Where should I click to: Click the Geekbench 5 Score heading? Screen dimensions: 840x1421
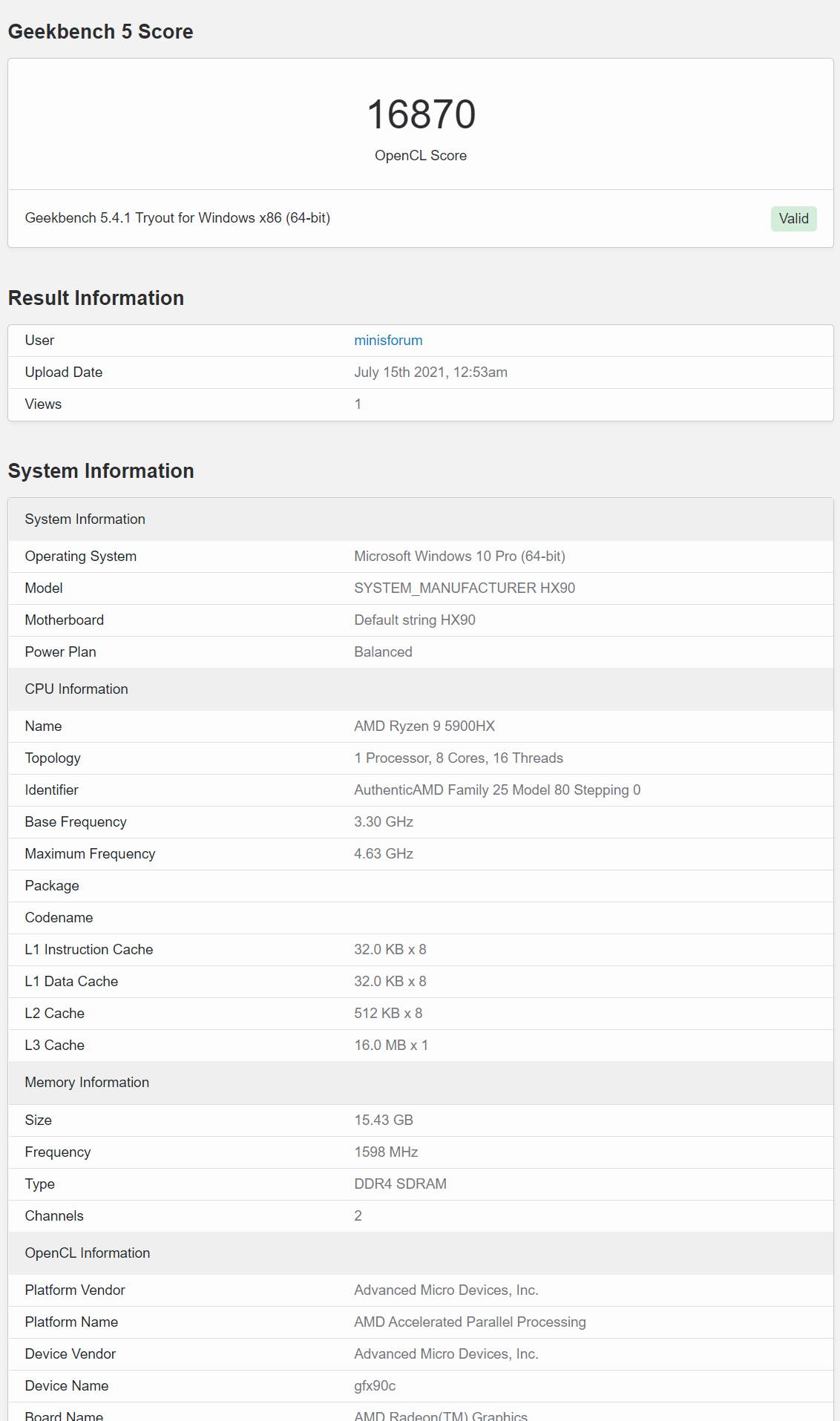[x=101, y=31]
